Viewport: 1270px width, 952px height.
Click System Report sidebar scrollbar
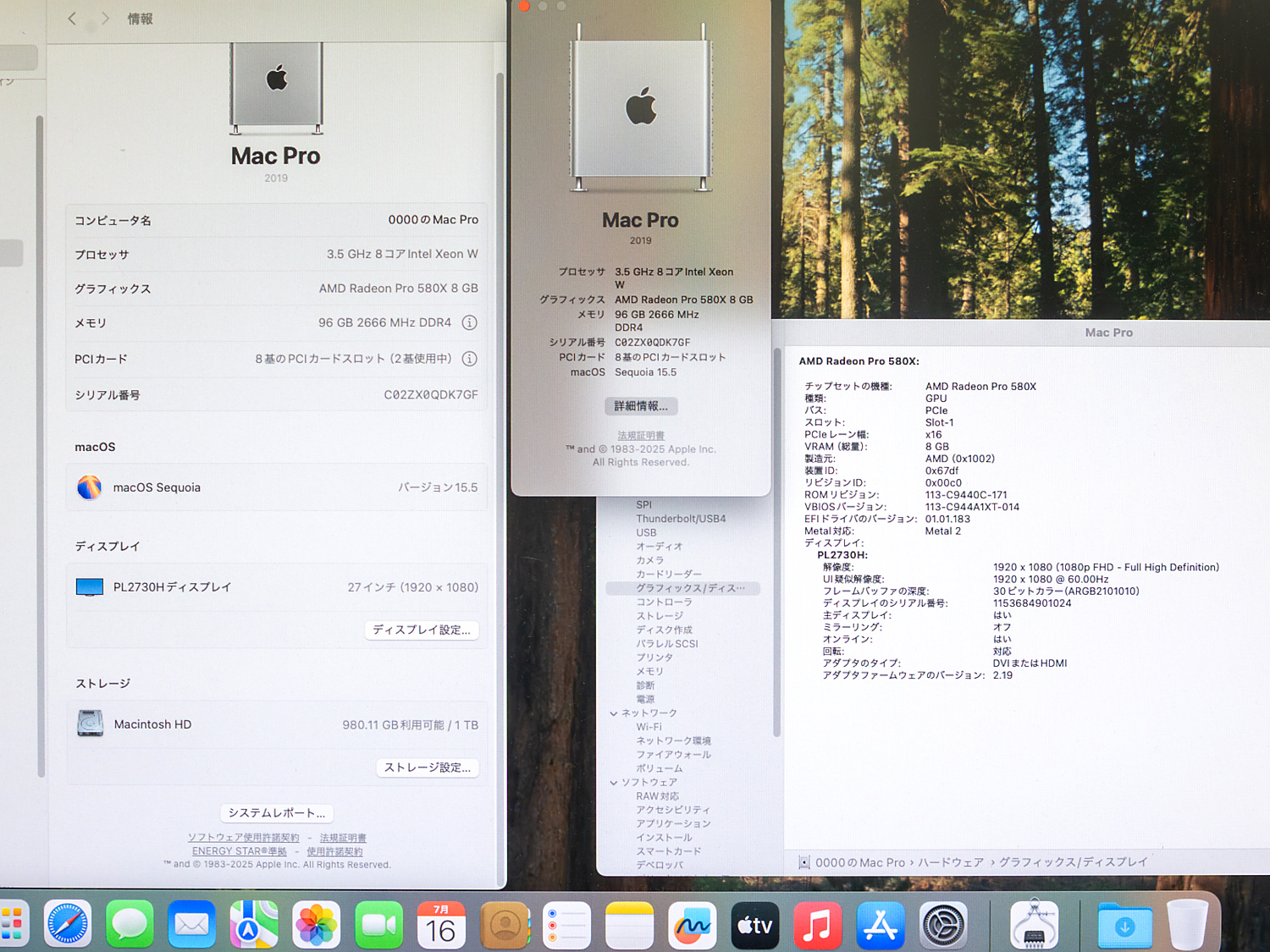click(776, 542)
